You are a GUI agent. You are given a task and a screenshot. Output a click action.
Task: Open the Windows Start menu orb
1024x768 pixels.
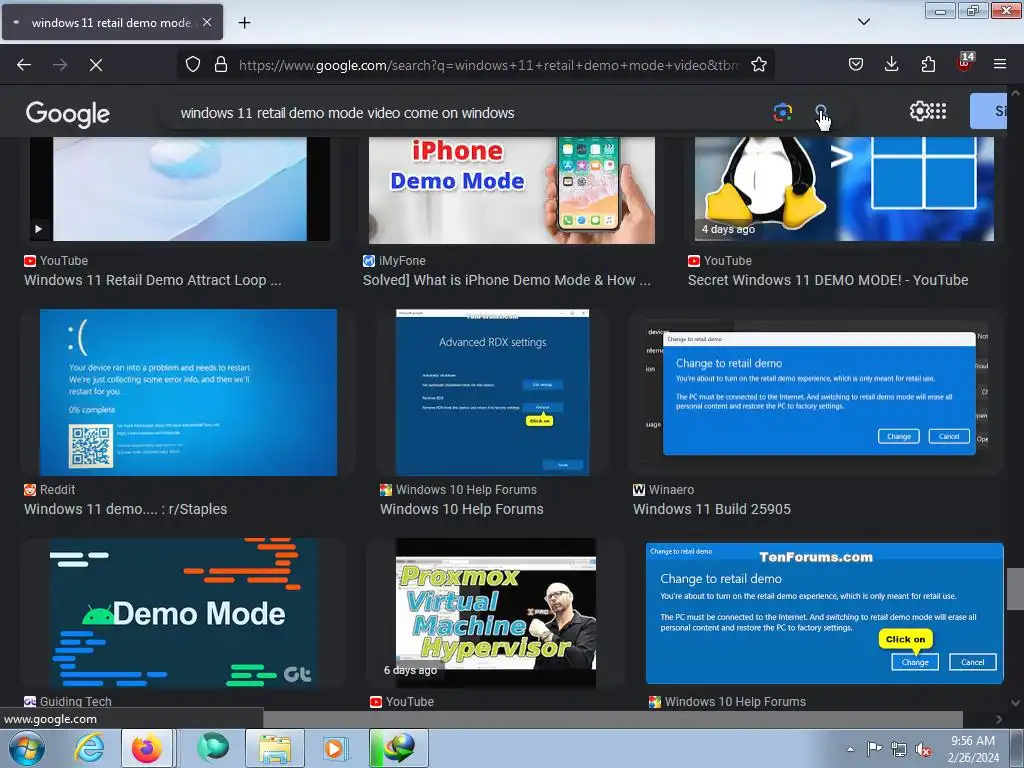coord(26,748)
